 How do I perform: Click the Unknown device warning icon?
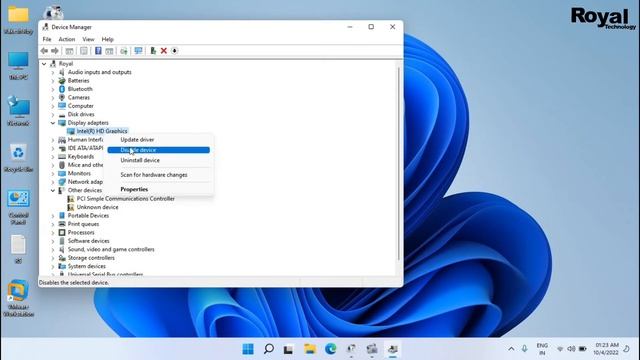pos(71,207)
